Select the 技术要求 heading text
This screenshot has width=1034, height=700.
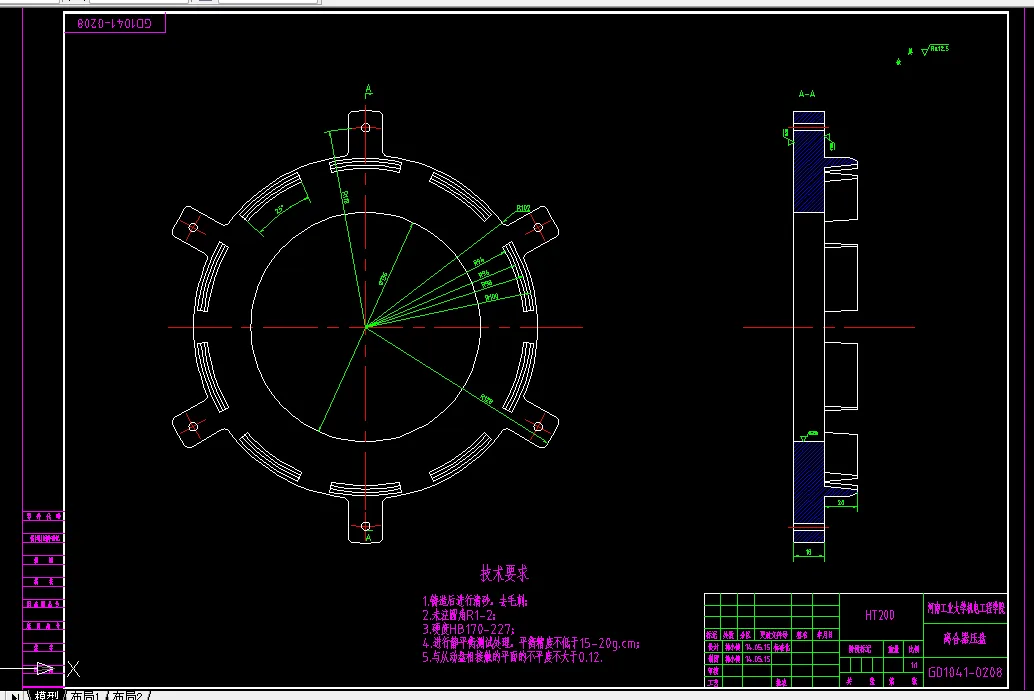pos(504,573)
